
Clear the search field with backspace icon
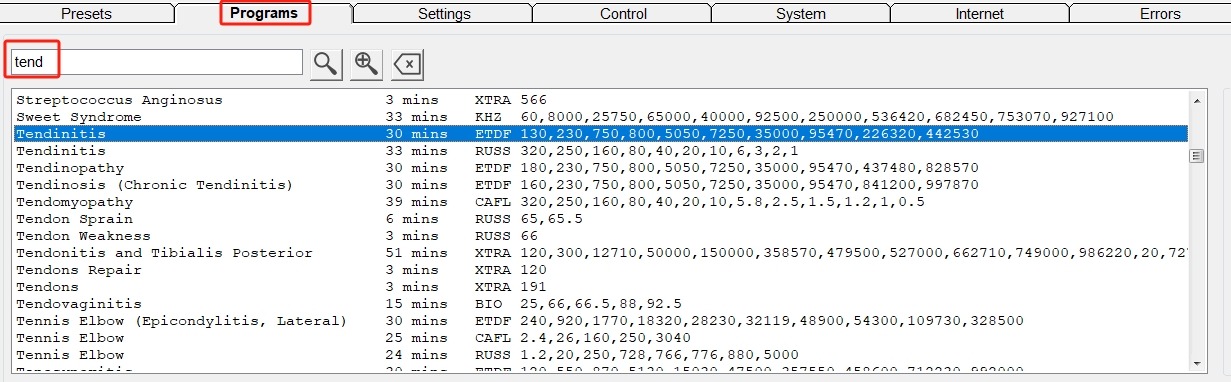(x=408, y=65)
